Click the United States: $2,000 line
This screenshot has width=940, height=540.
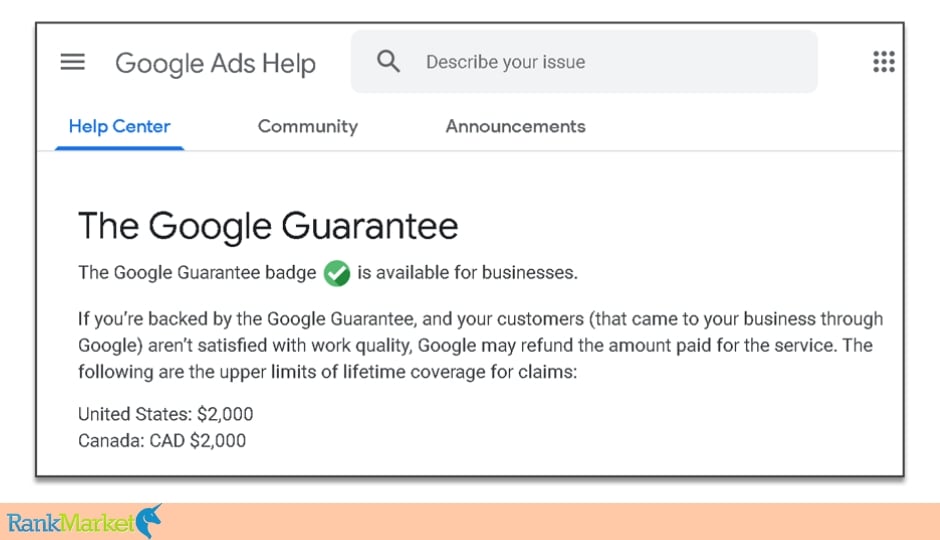point(165,414)
